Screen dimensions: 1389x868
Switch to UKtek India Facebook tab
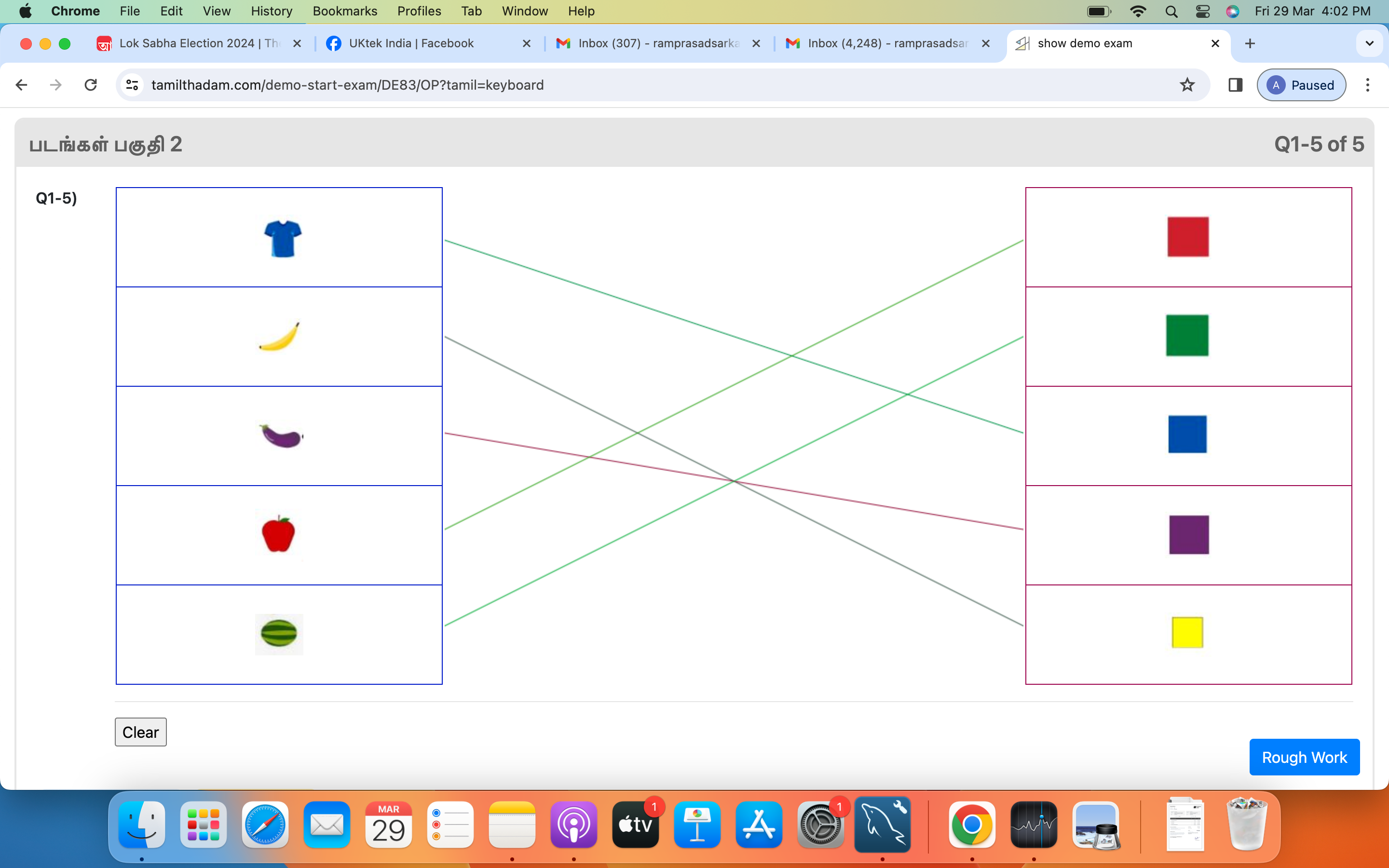point(411,43)
